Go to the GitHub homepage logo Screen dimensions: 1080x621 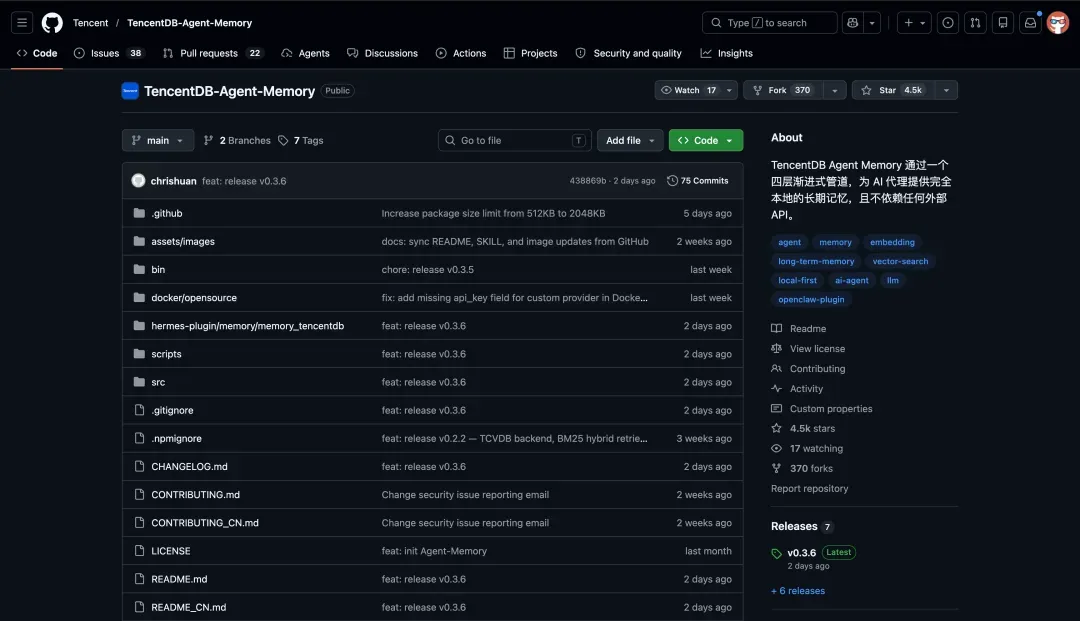point(52,23)
